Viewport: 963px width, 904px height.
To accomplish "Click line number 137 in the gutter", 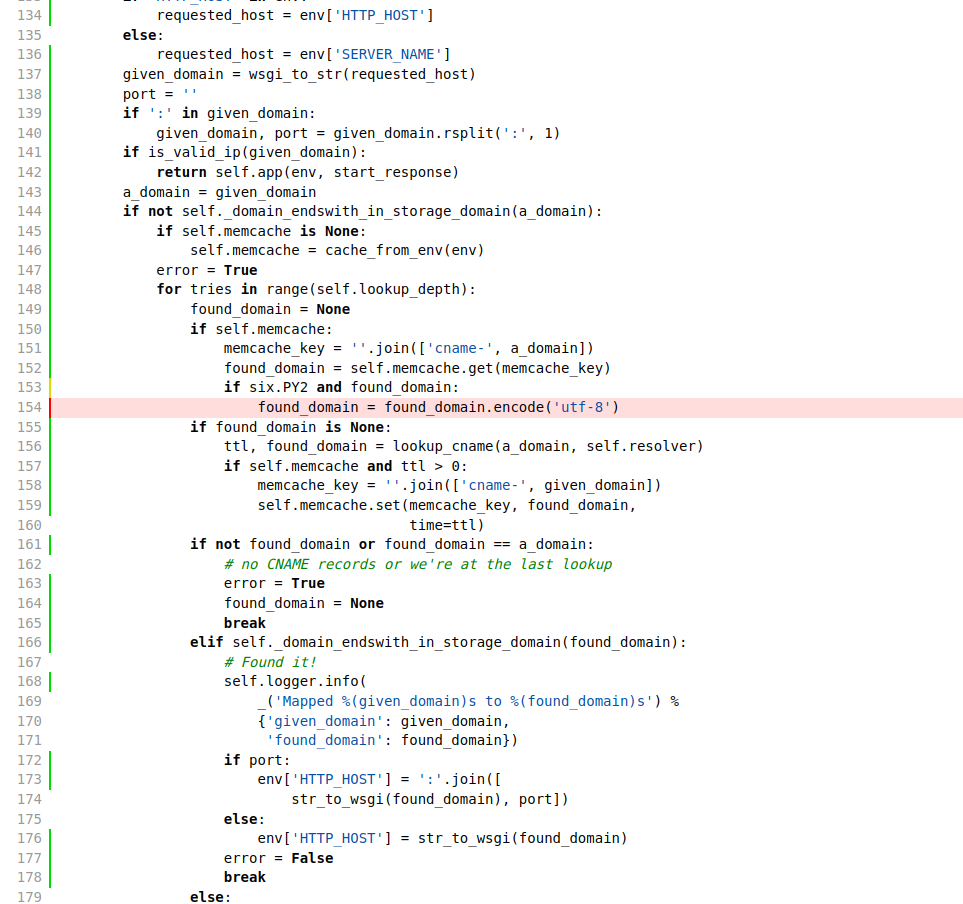I will pyautogui.click(x=29, y=74).
